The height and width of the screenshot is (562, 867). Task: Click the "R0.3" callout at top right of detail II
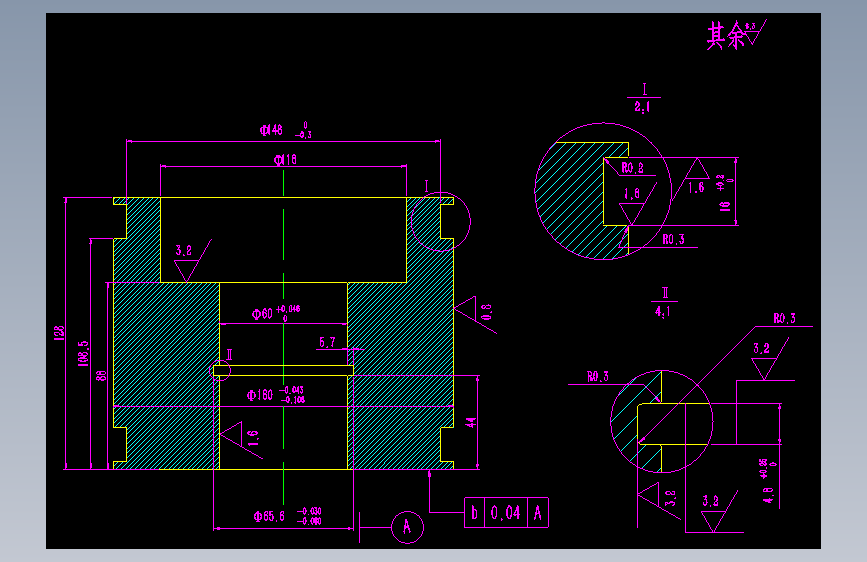coord(785,318)
